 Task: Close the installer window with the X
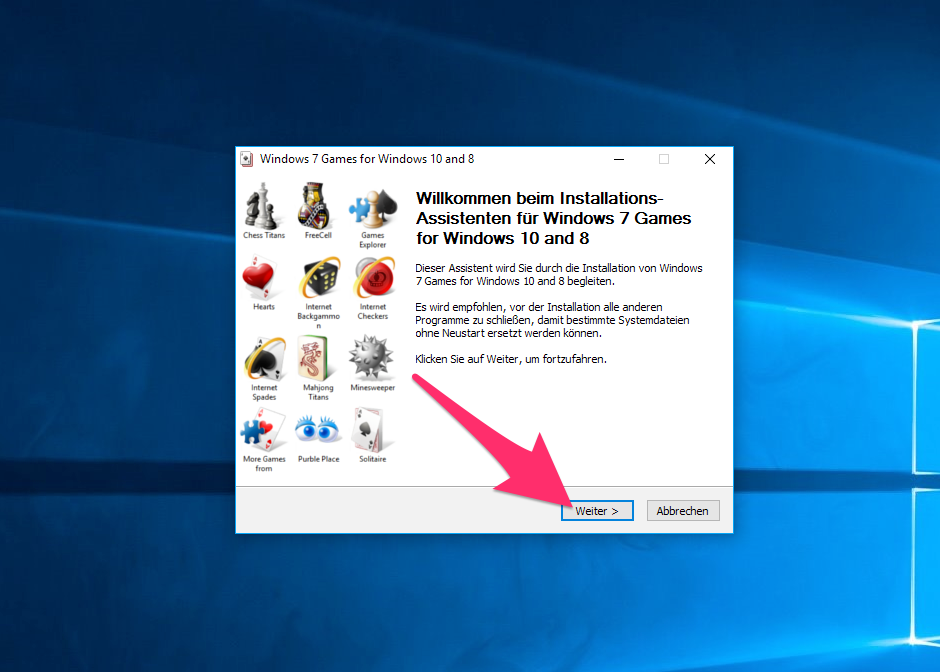click(x=710, y=159)
